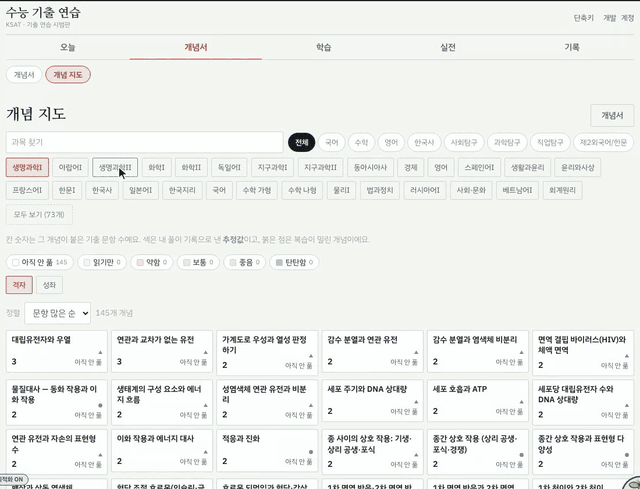The image size is (640, 489).
Task: Open the 기록 tab
Action: coord(572,47)
